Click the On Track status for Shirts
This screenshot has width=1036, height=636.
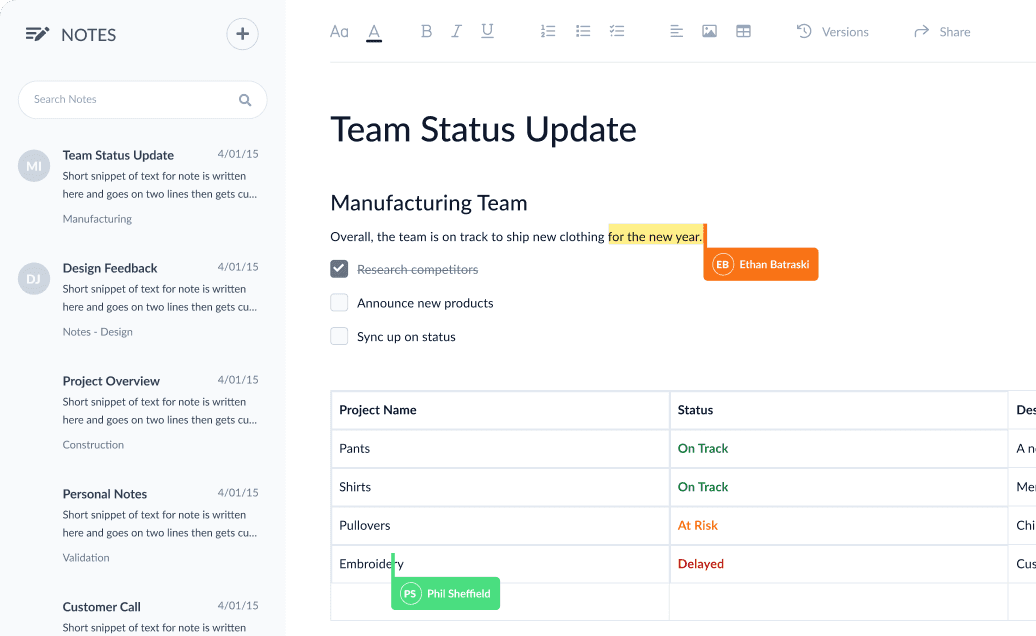pos(703,487)
